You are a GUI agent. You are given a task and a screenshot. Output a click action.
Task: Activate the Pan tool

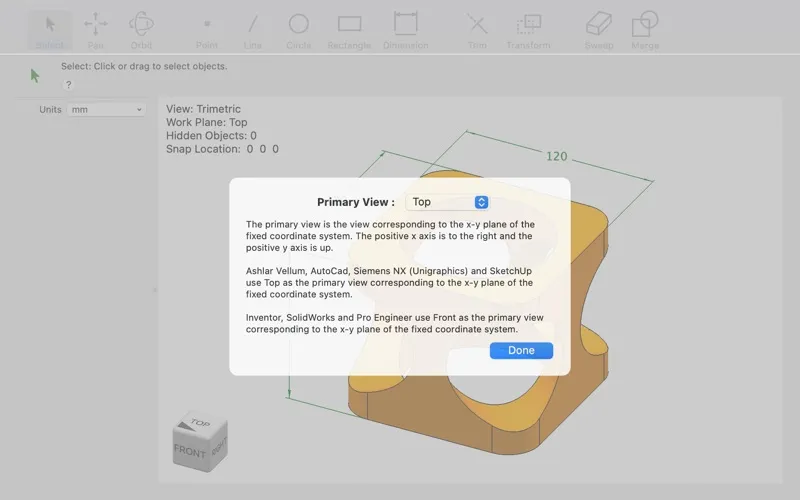pos(95,31)
